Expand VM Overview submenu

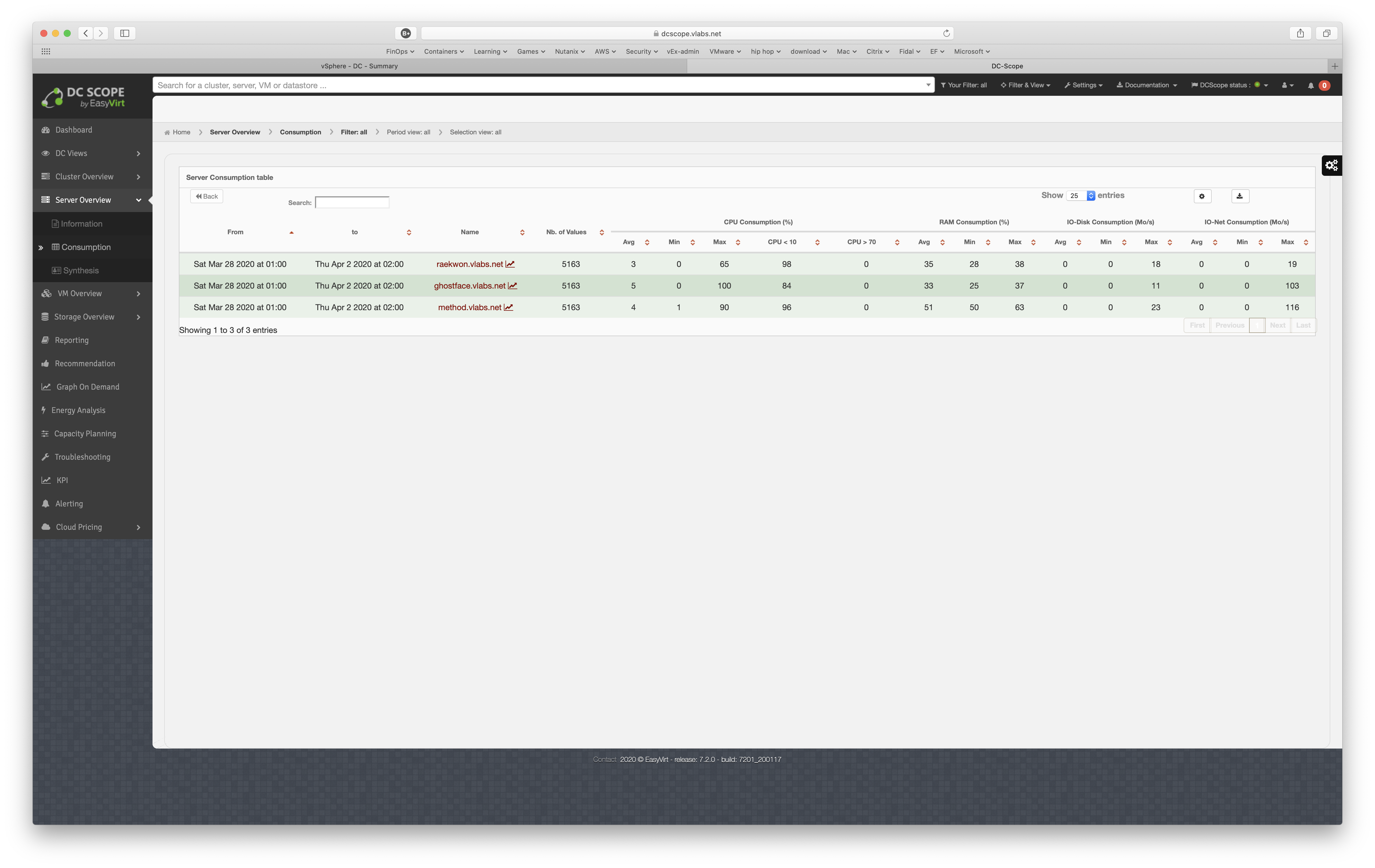coord(93,293)
